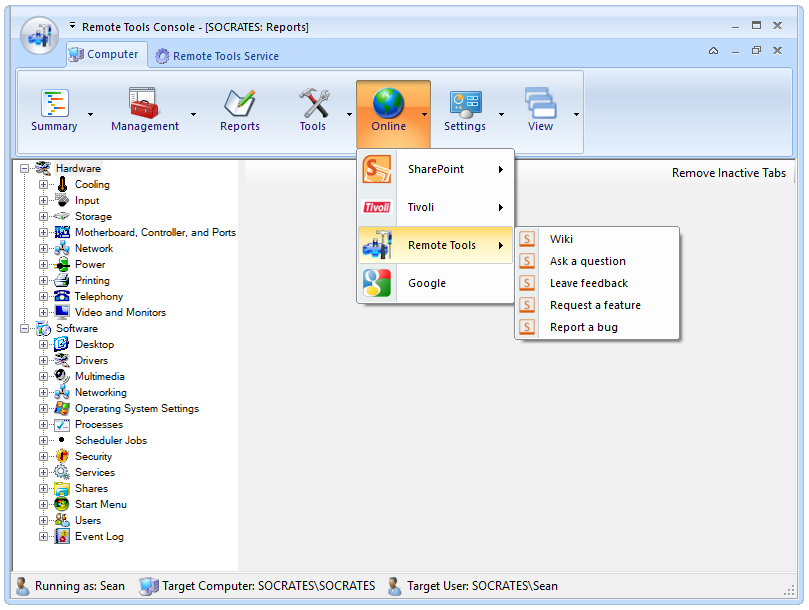This screenshot has width=809, height=610.
Task: Click the Google icon in menu
Action: click(x=377, y=283)
